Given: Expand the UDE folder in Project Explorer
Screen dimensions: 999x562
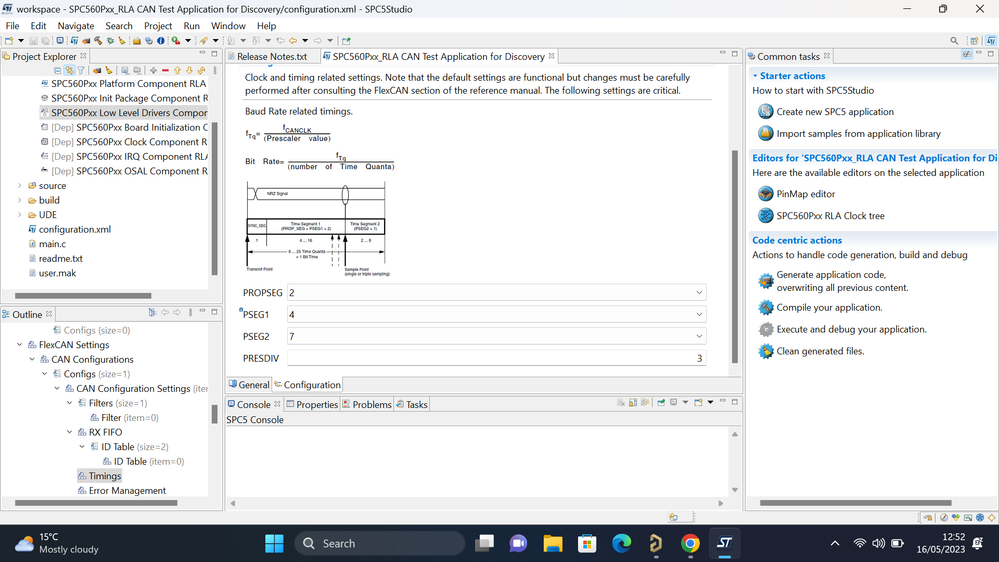Looking at the screenshot, I should point(20,215).
